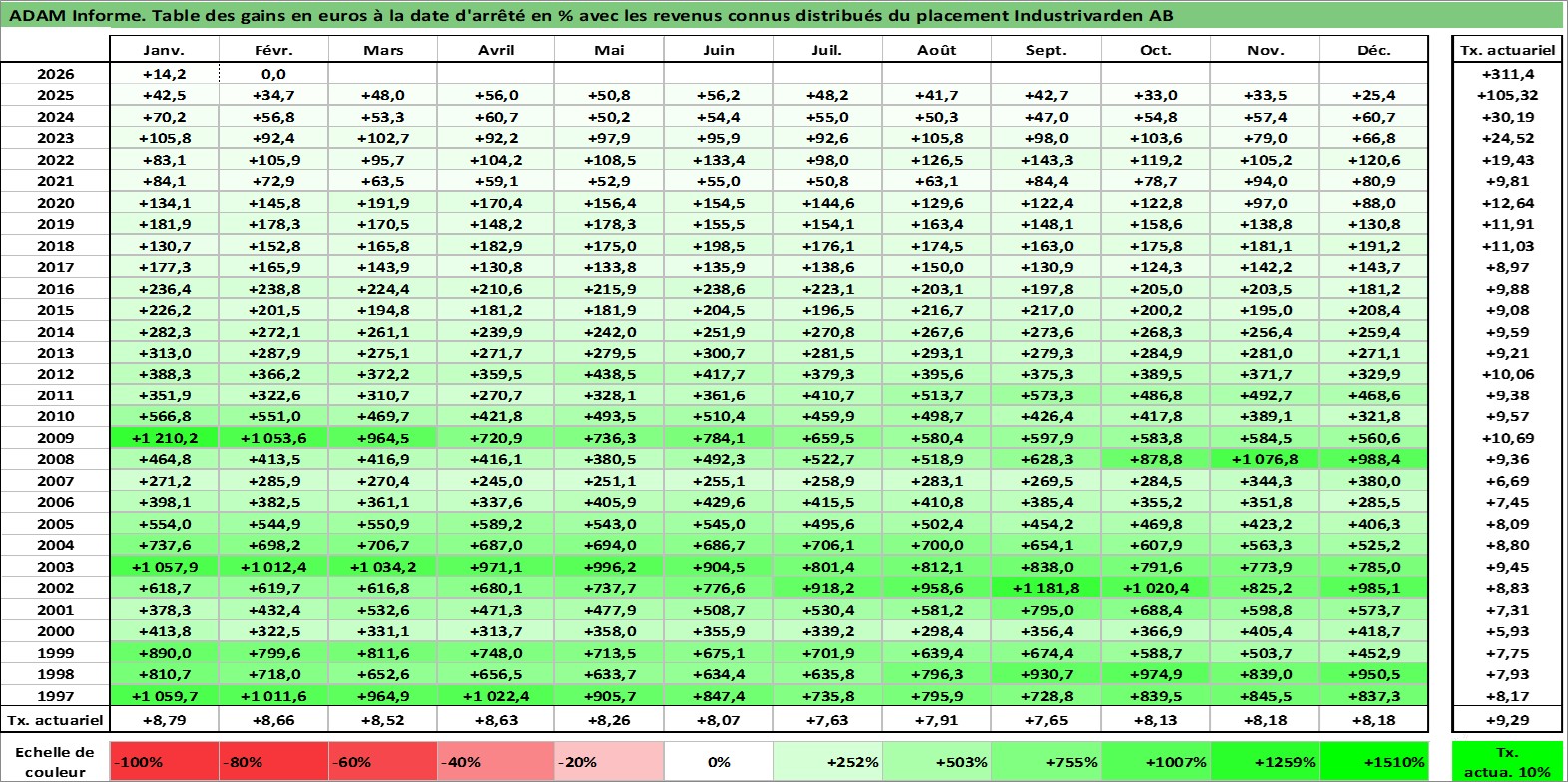Click the +8,79 January actuarial rate cell

164,720
